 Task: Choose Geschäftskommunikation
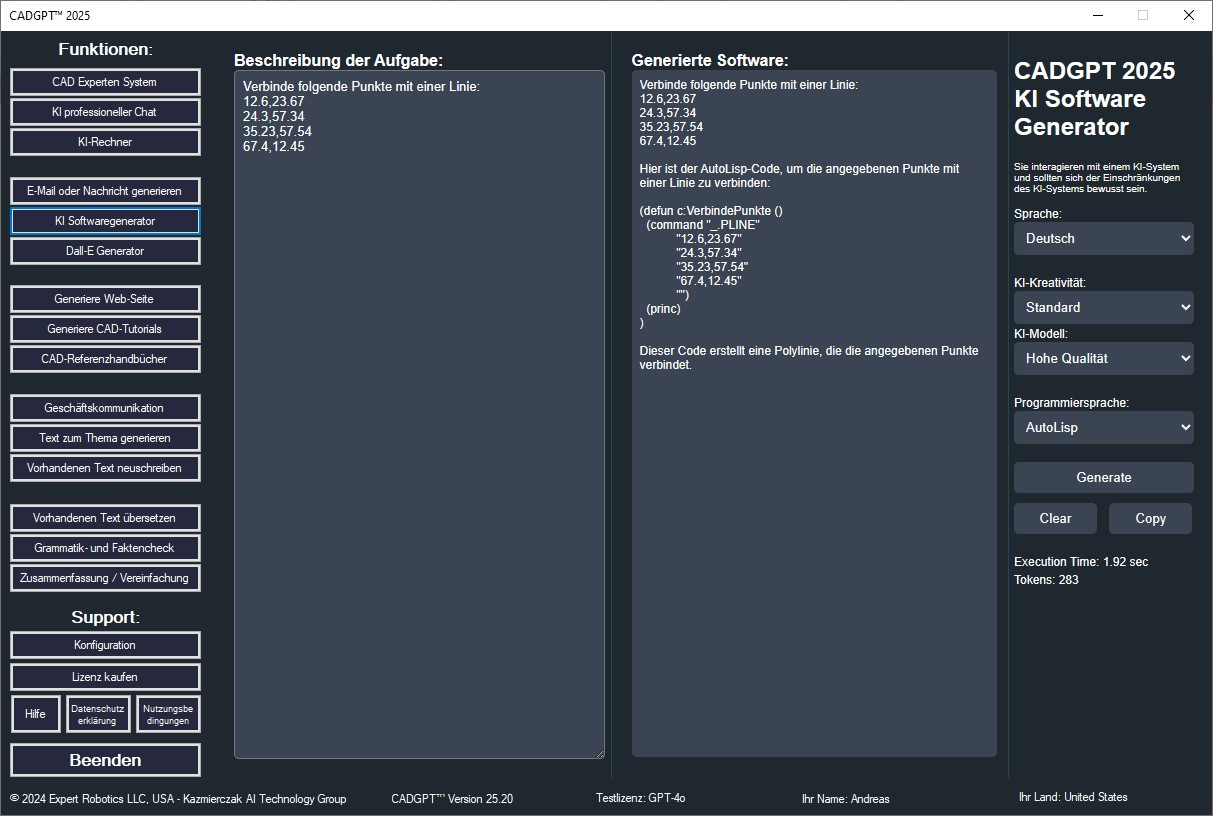[x=105, y=408]
